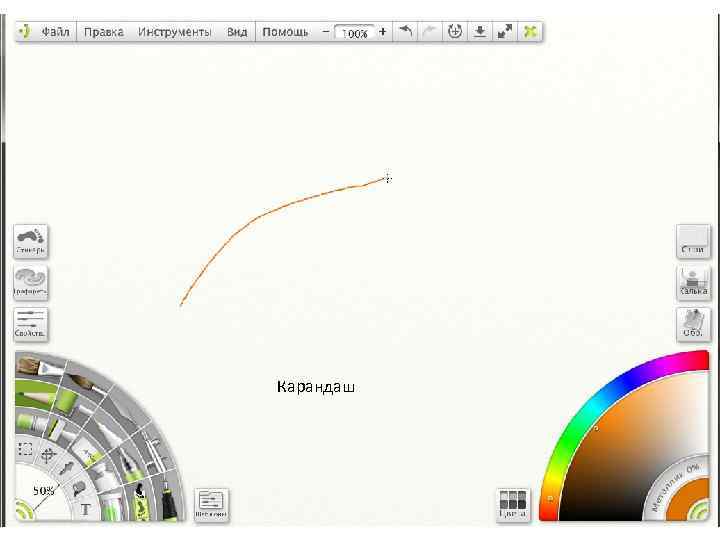The image size is (720, 540).
Task: Select the Fill bucket tool
Action: 79,489
